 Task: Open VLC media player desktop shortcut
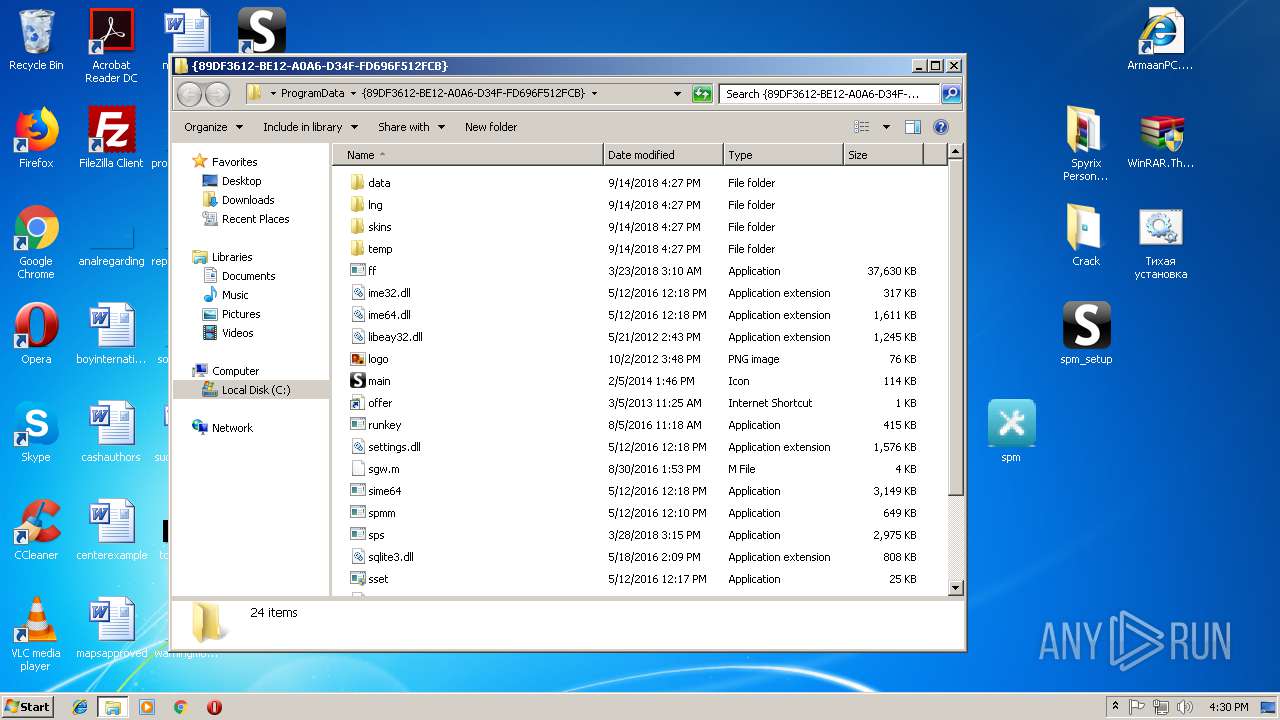coord(36,634)
